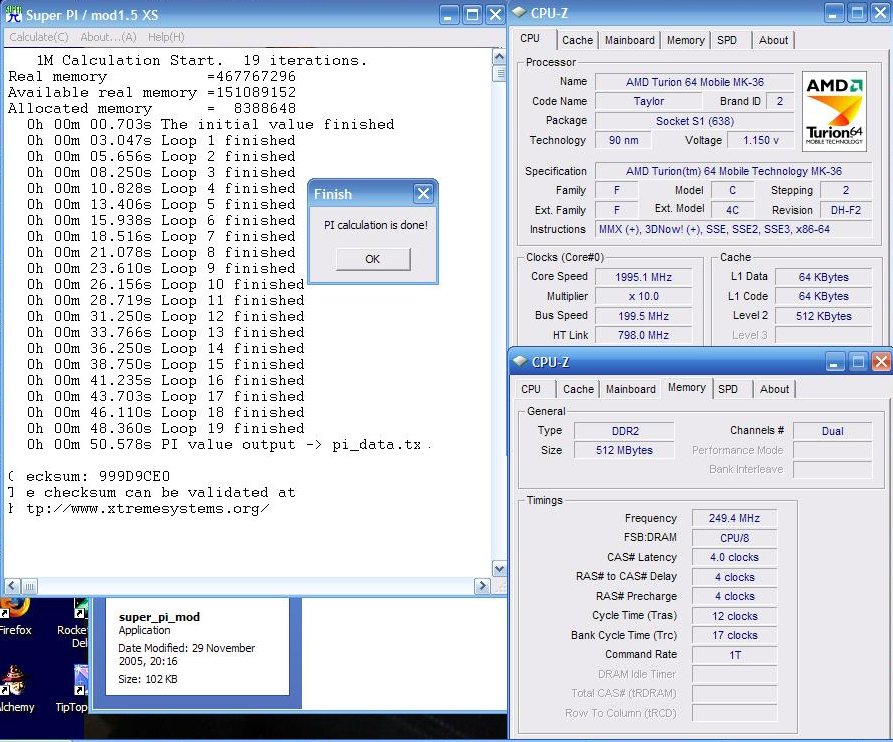Click the super_pi_mod tooltip title
The height and width of the screenshot is (742, 893).
[159, 617]
